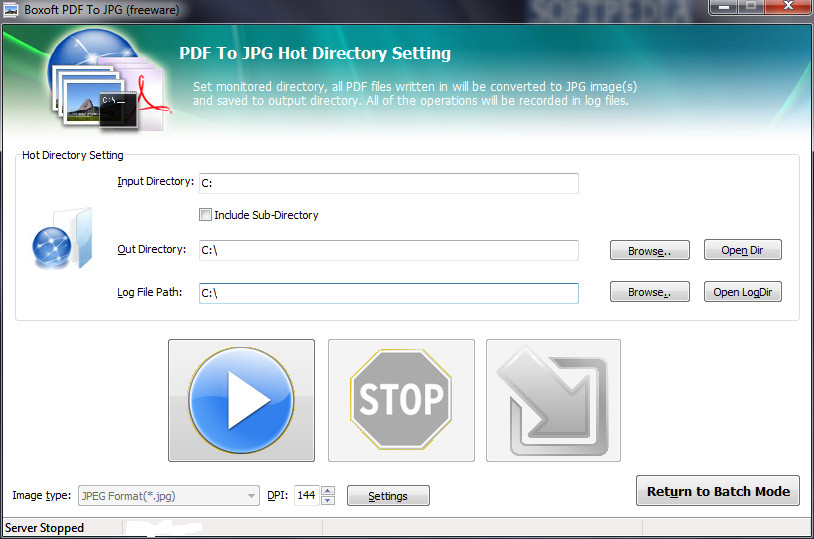Click the Input Directory label
Viewport: 814px width, 539px height.
coord(155,181)
